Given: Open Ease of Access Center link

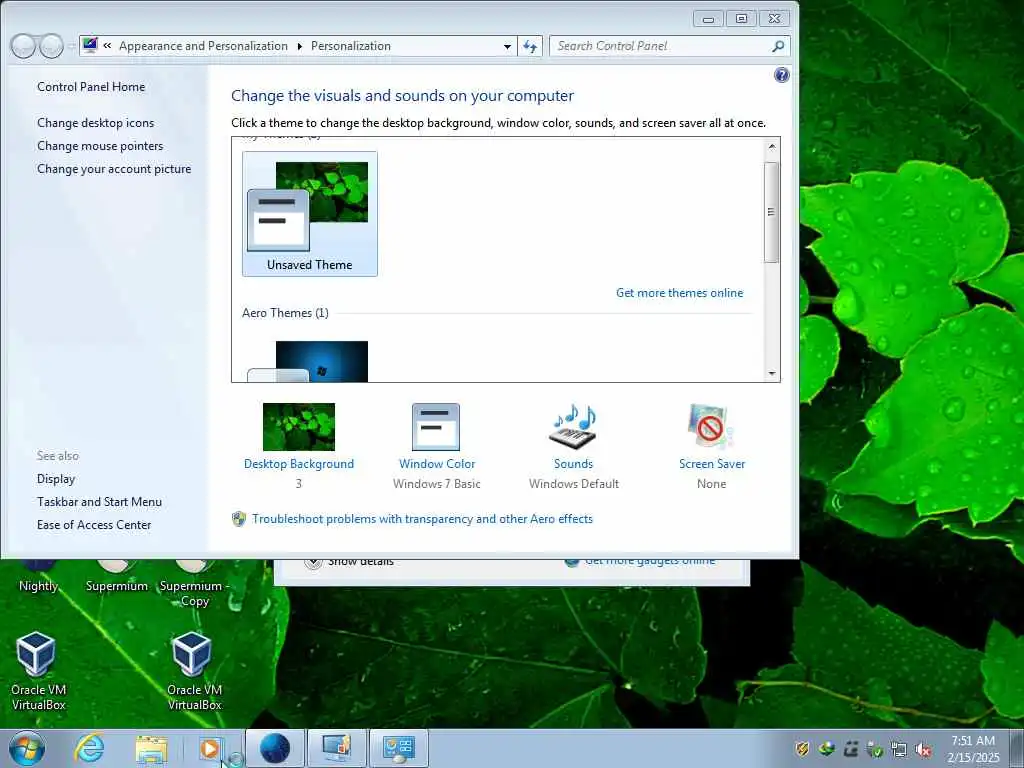Looking at the screenshot, I should pyautogui.click(x=94, y=524).
